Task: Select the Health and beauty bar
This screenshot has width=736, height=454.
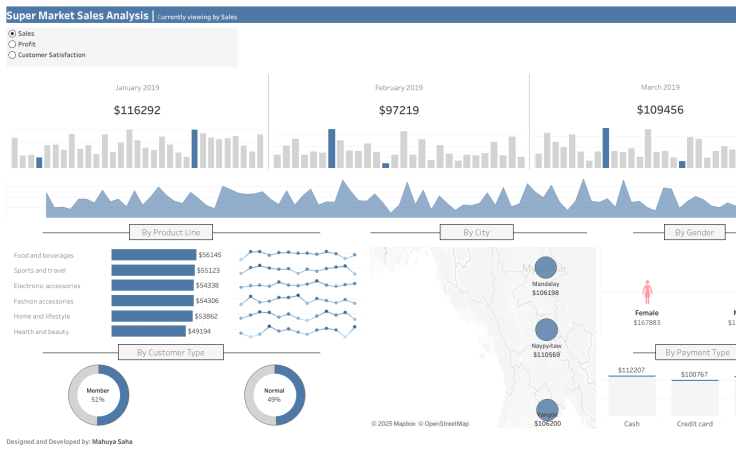Action: pyautogui.click(x=148, y=331)
